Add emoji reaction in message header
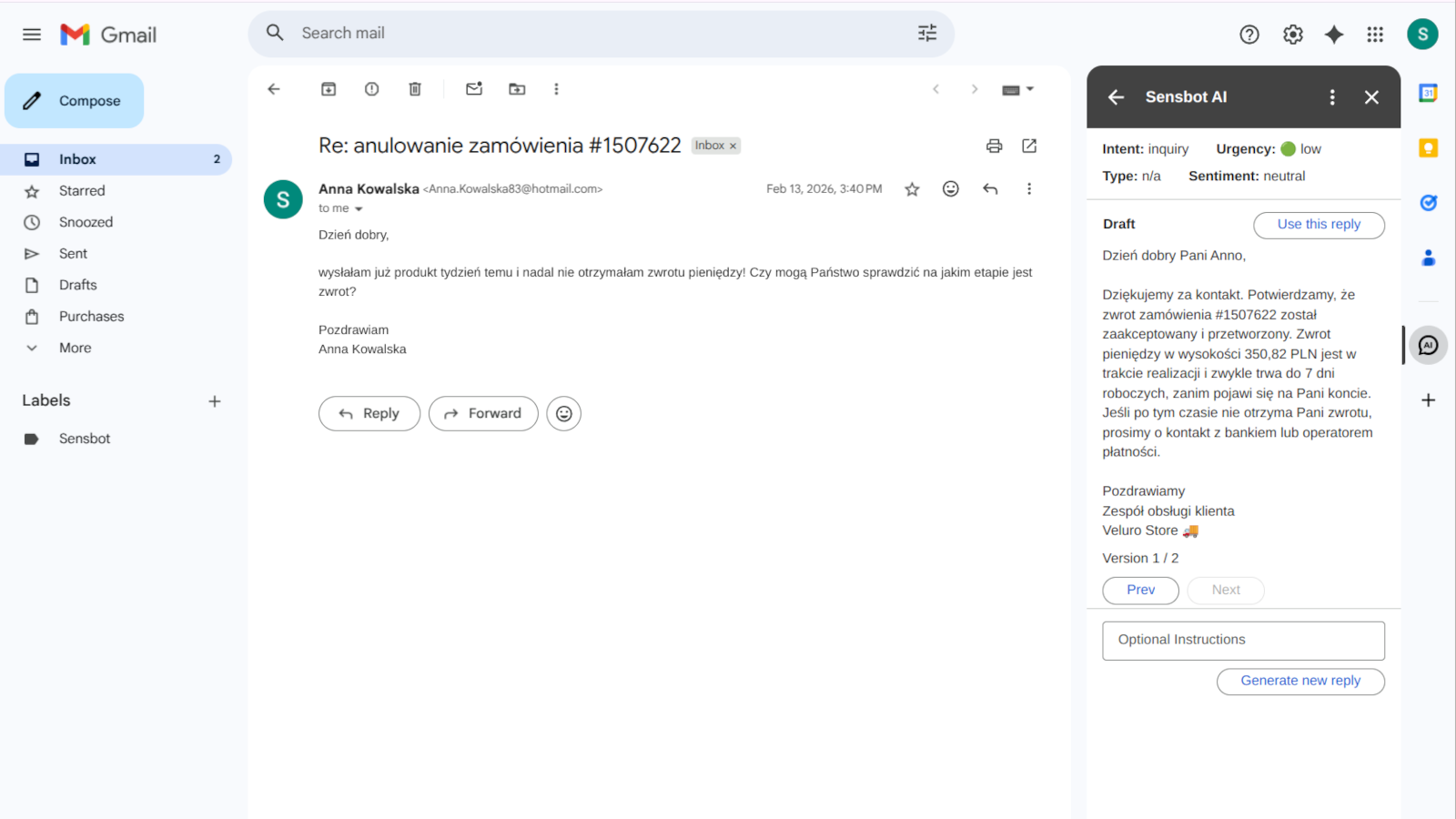 (951, 188)
